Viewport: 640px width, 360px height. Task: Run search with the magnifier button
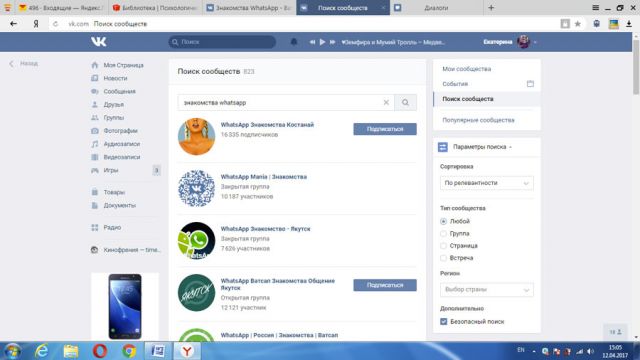point(405,102)
